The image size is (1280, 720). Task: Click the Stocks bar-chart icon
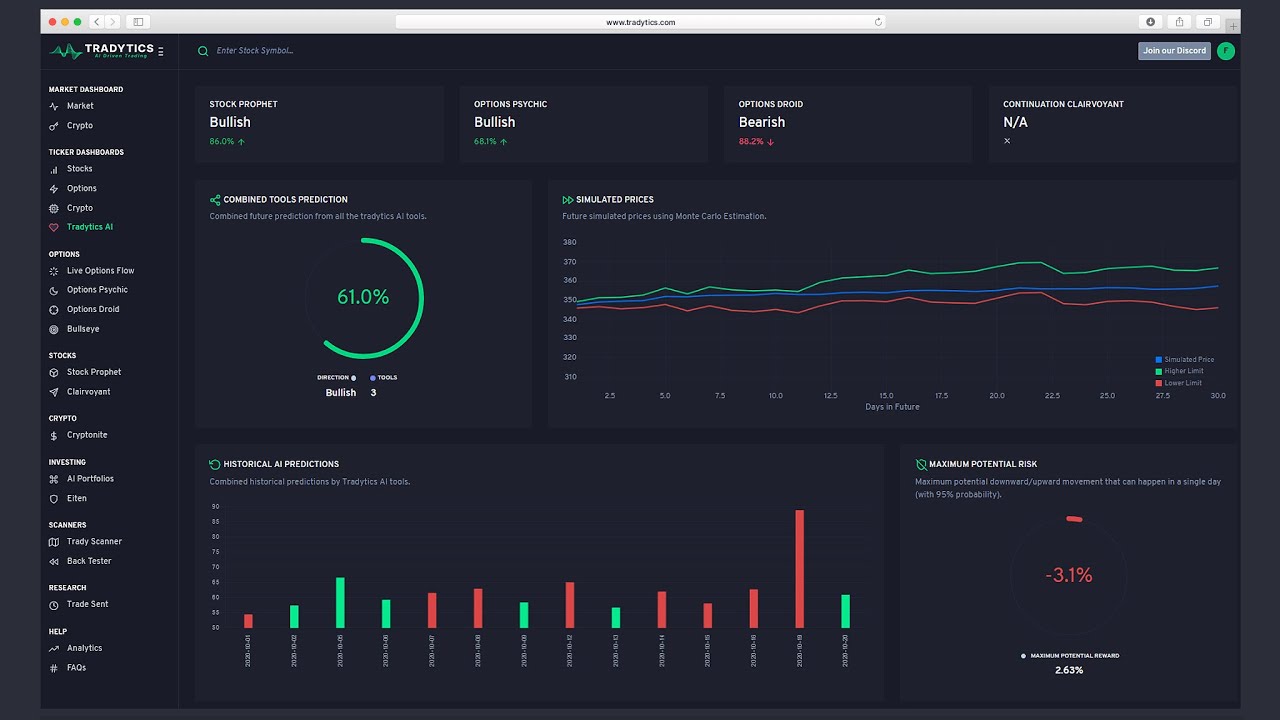click(x=54, y=169)
